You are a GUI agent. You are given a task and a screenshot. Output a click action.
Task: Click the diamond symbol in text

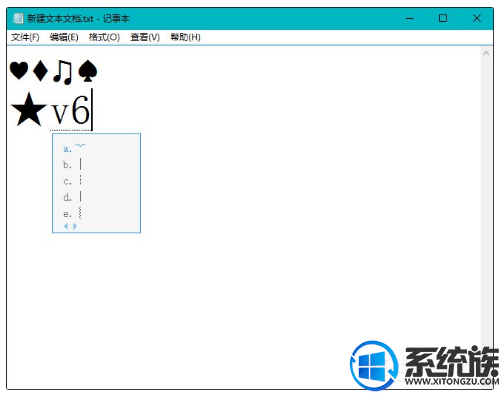pos(40,71)
